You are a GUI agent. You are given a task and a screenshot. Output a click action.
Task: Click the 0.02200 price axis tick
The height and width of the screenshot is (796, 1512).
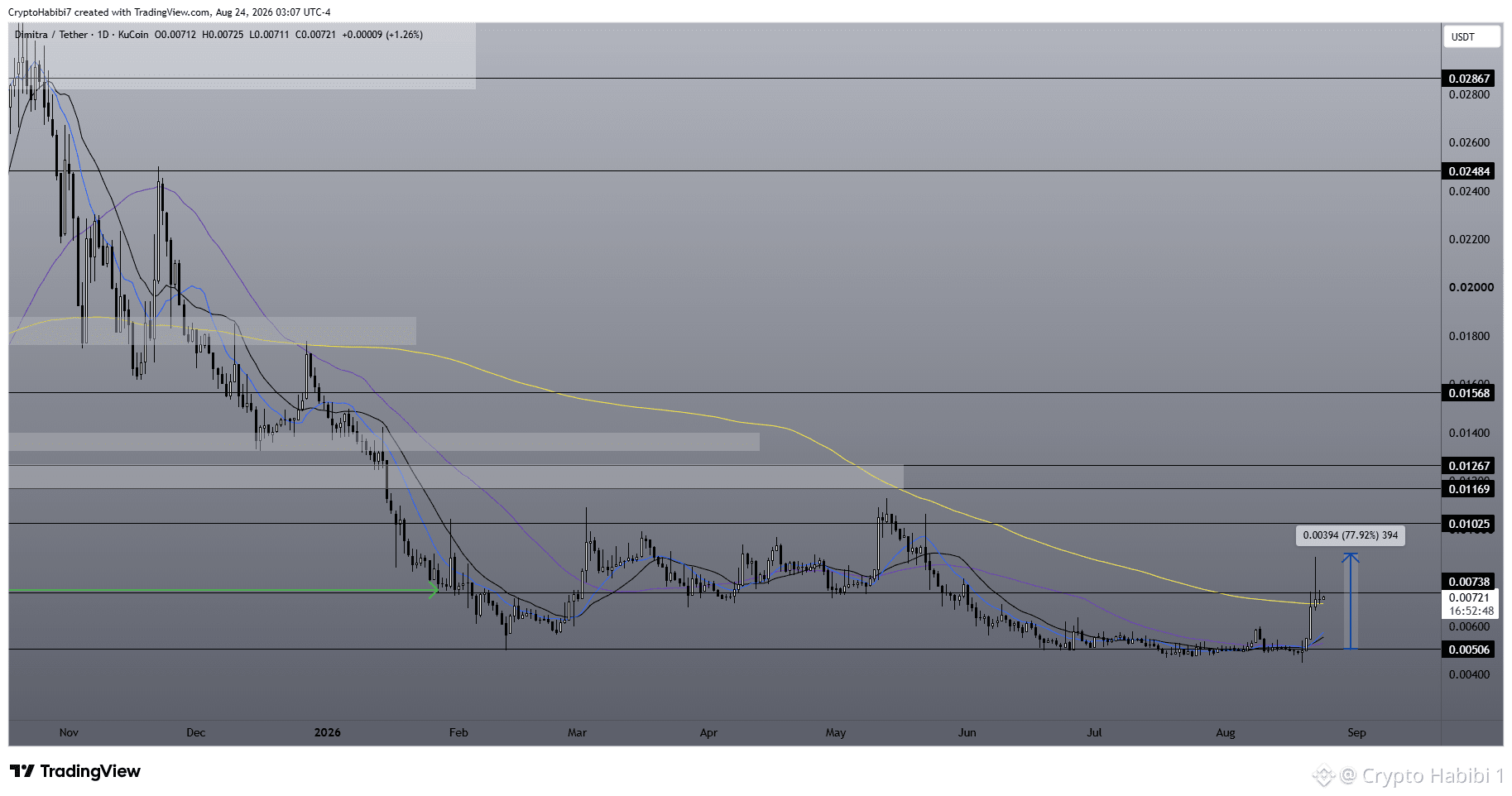coord(1469,239)
